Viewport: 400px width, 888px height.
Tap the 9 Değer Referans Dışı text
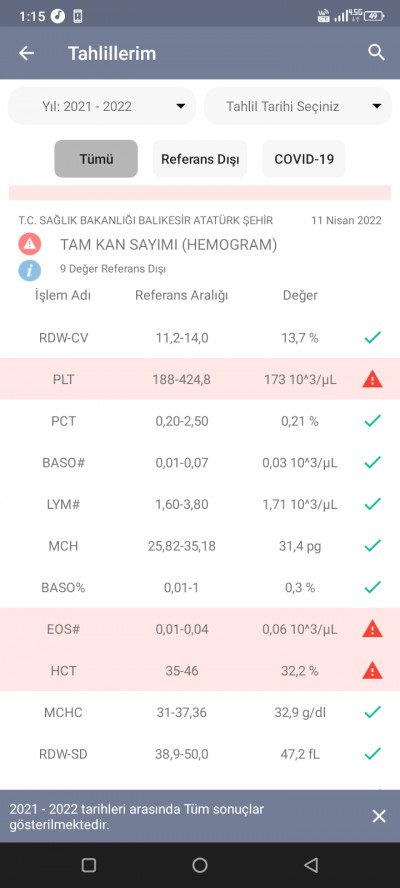(x=113, y=270)
